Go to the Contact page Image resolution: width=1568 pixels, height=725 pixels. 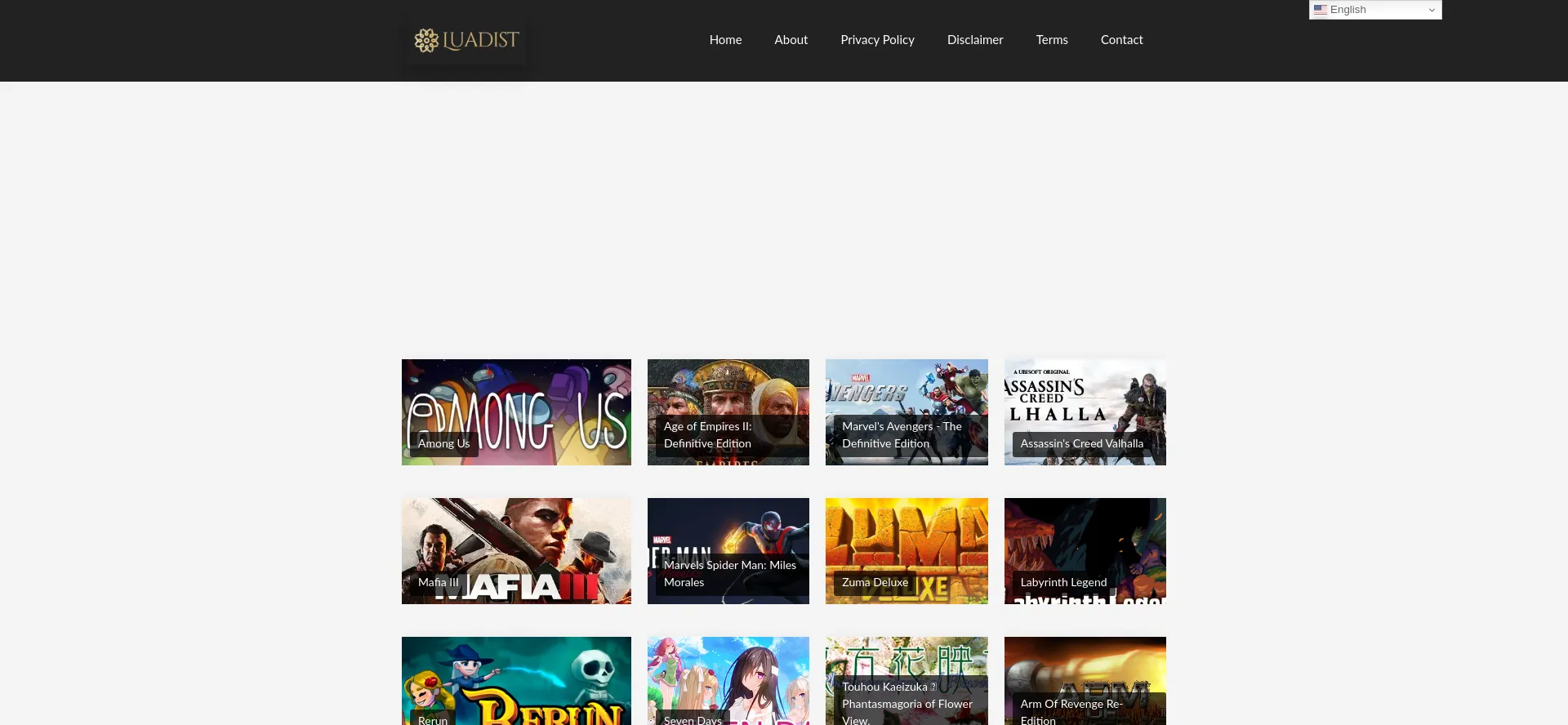tap(1121, 40)
